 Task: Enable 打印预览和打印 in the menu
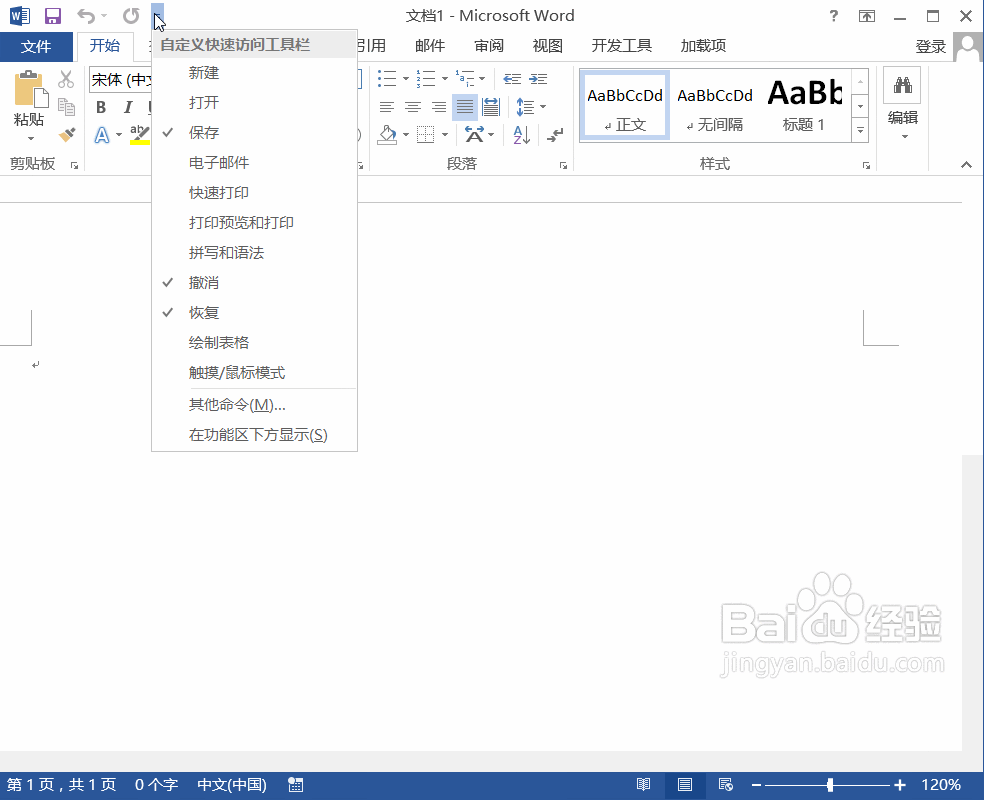[x=255, y=223]
